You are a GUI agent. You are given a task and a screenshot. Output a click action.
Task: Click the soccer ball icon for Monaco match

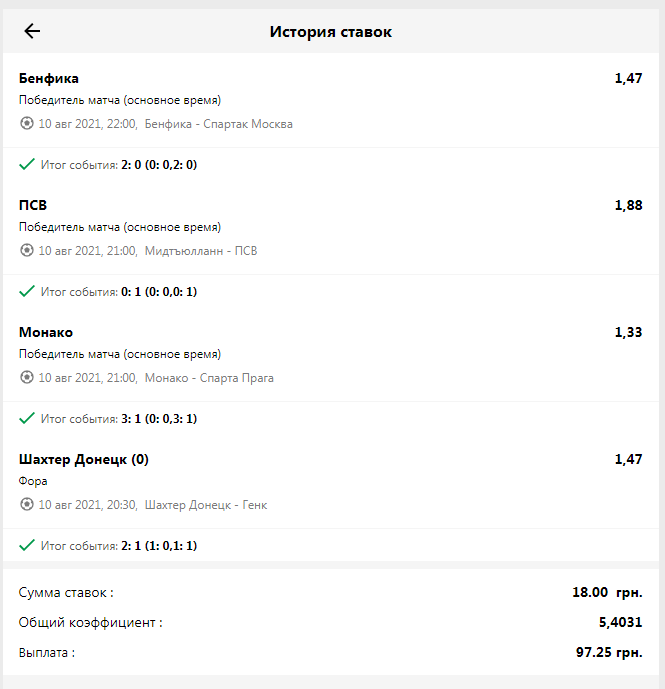coord(26,377)
